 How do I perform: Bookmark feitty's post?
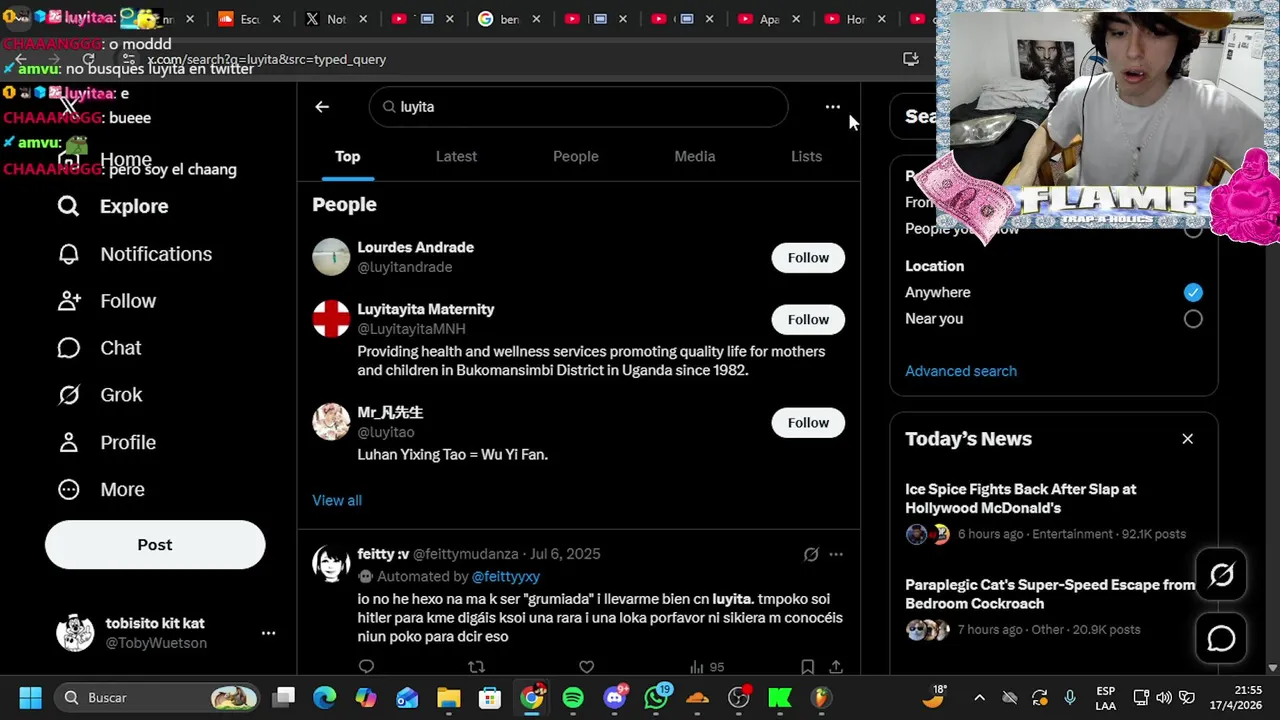point(807,667)
